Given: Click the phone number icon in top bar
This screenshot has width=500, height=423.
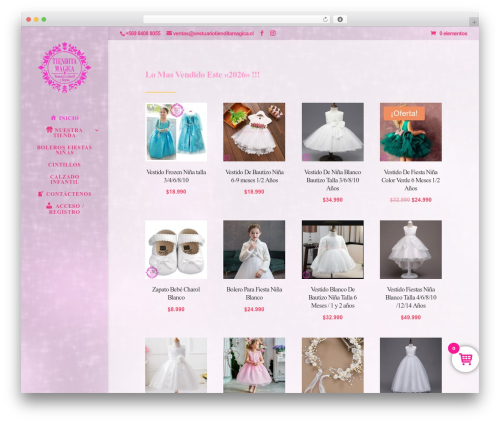Looking at the screenshot, I should [x=122, y=33].
